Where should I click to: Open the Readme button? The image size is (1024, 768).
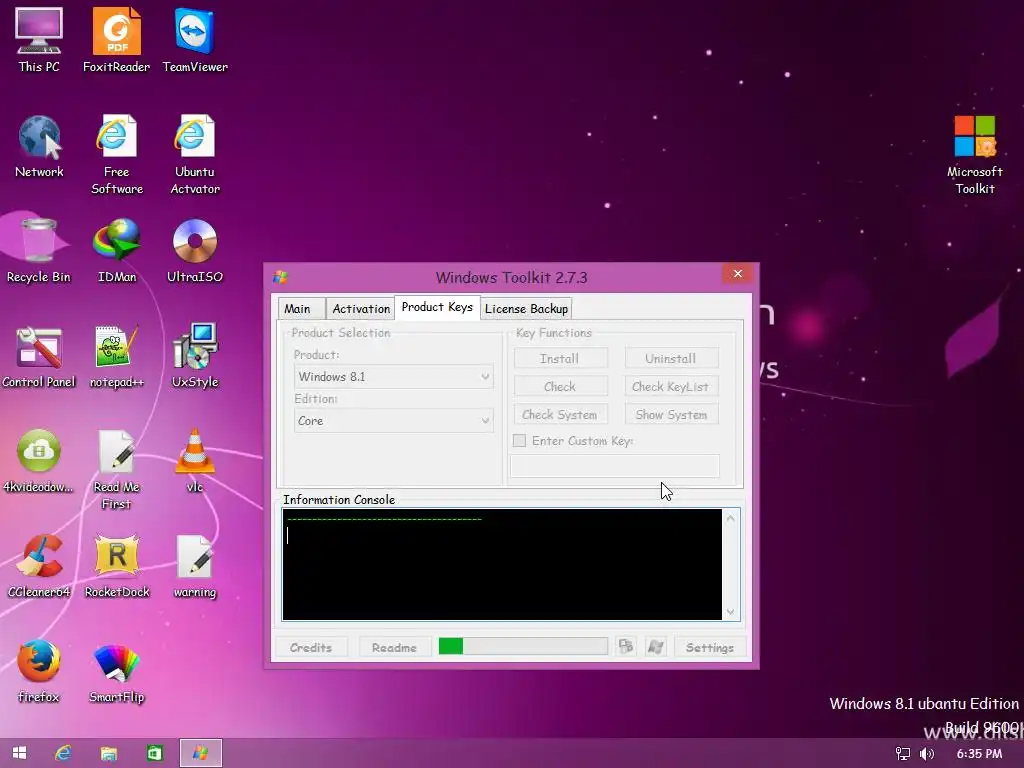coord(394,647)
